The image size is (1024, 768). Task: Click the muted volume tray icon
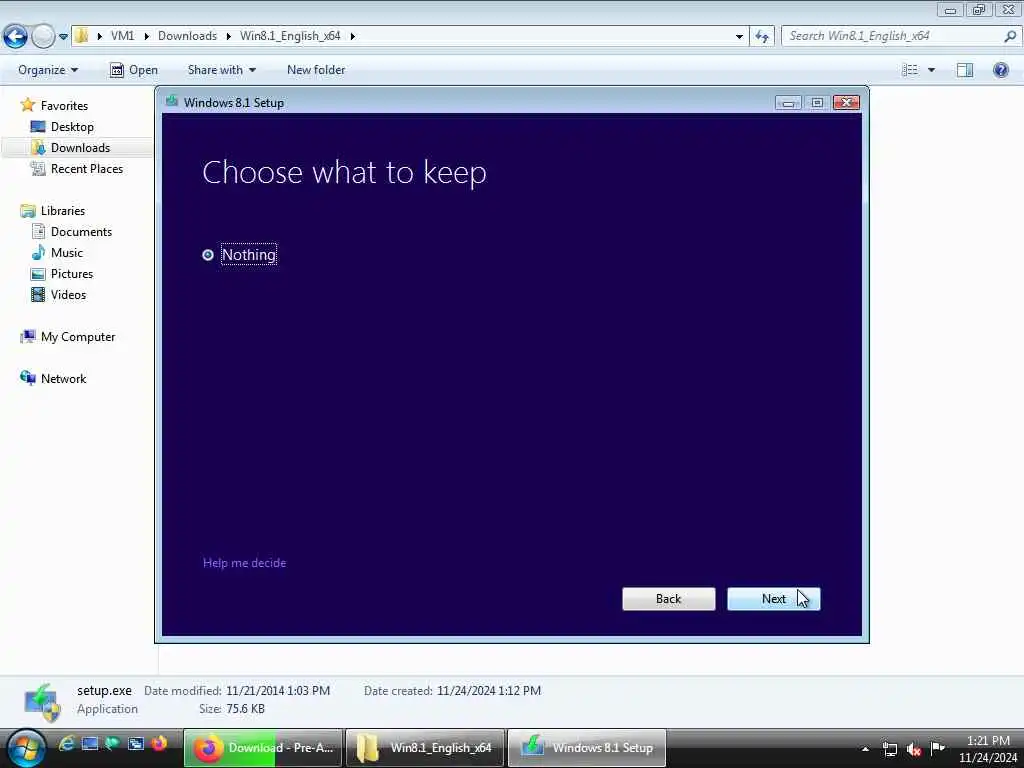pos(914,749)
